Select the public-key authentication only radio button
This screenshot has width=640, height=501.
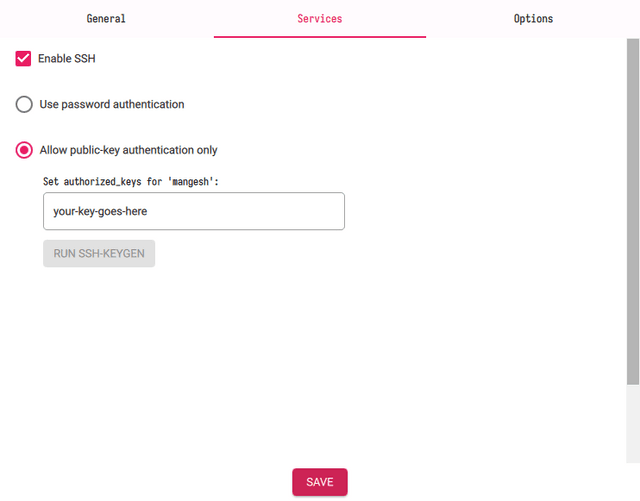point(24,150)
